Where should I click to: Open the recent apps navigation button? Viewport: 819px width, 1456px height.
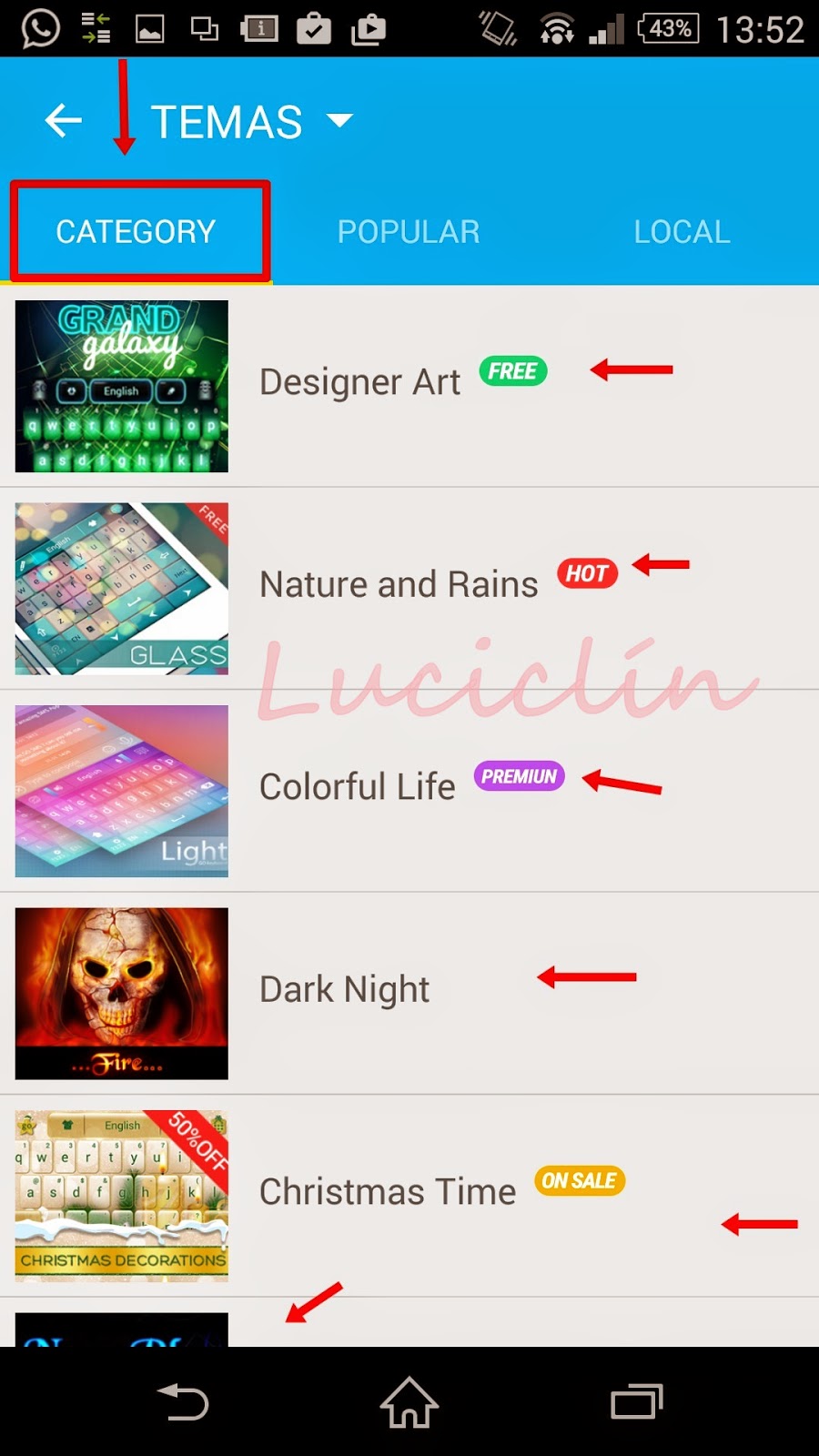636,1402
